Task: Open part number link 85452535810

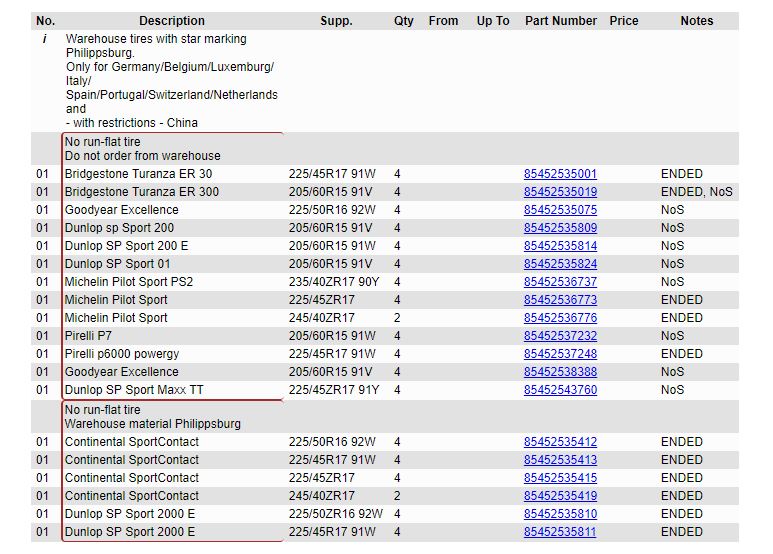Action: 560,514
